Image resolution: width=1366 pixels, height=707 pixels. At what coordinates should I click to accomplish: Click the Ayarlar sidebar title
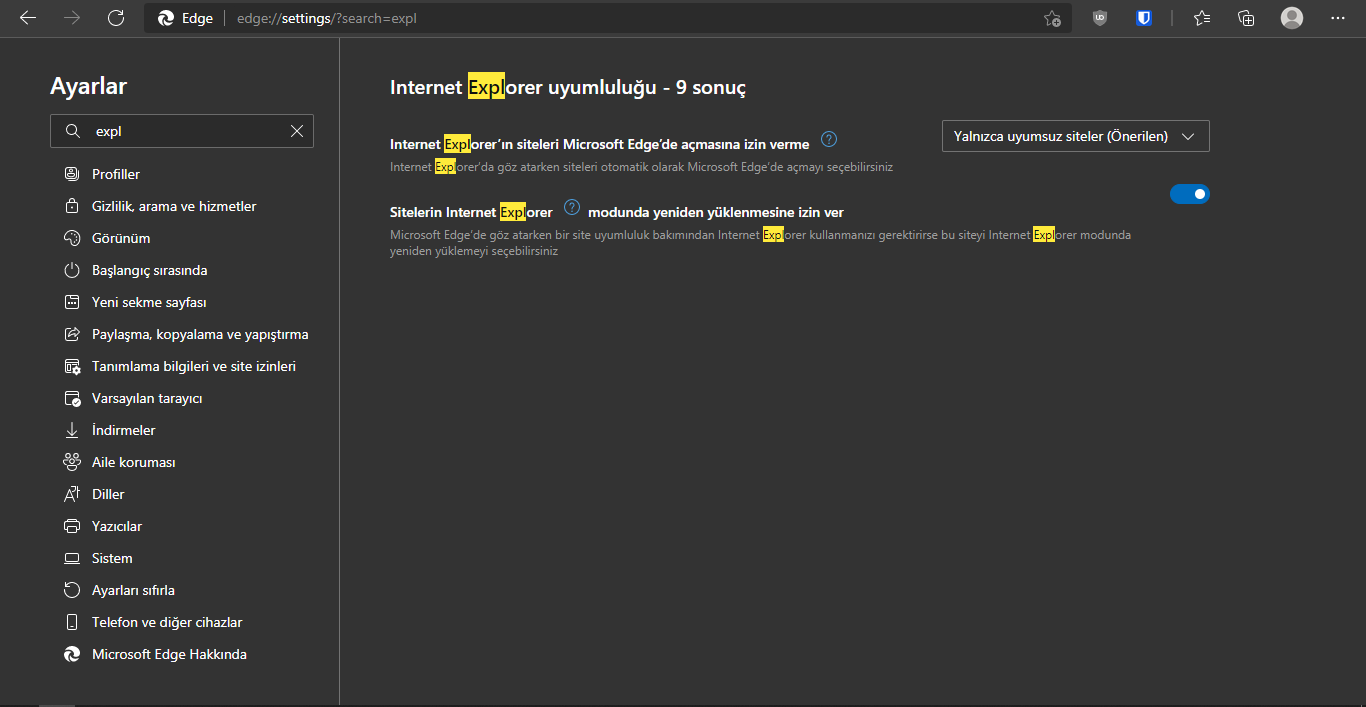coord(88,86)
